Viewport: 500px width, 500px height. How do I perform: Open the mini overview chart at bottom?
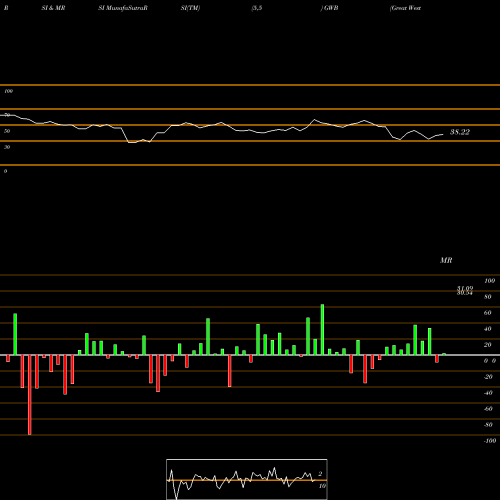[247, 479]
